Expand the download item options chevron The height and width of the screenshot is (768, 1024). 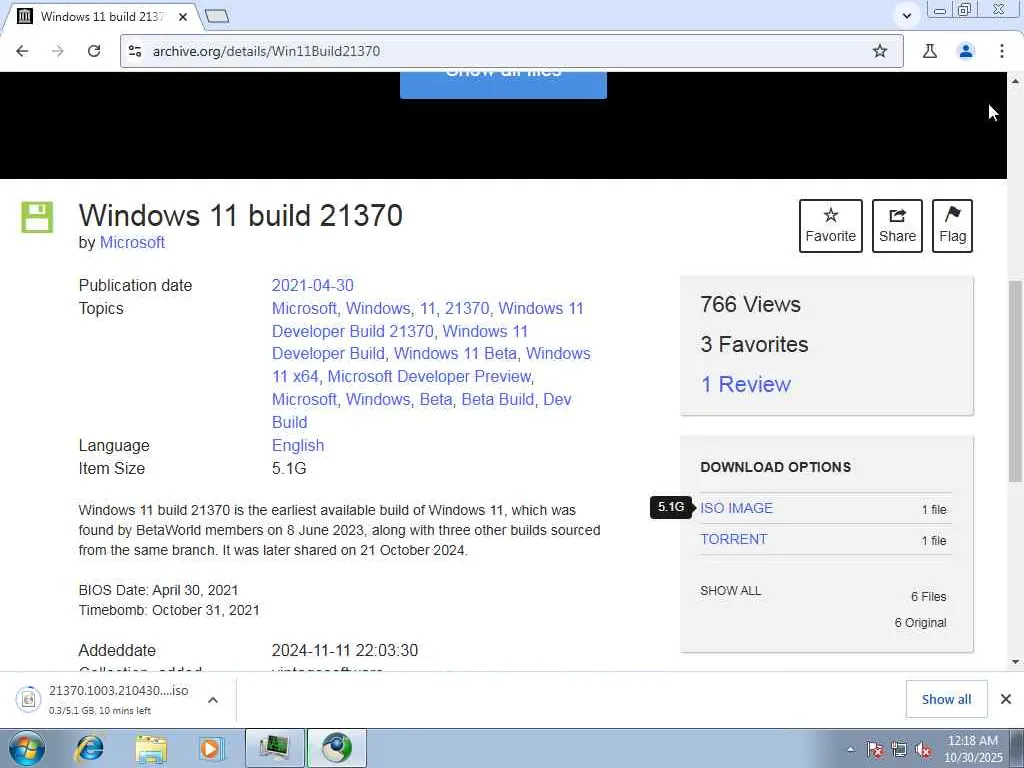[x=213, y=700]
